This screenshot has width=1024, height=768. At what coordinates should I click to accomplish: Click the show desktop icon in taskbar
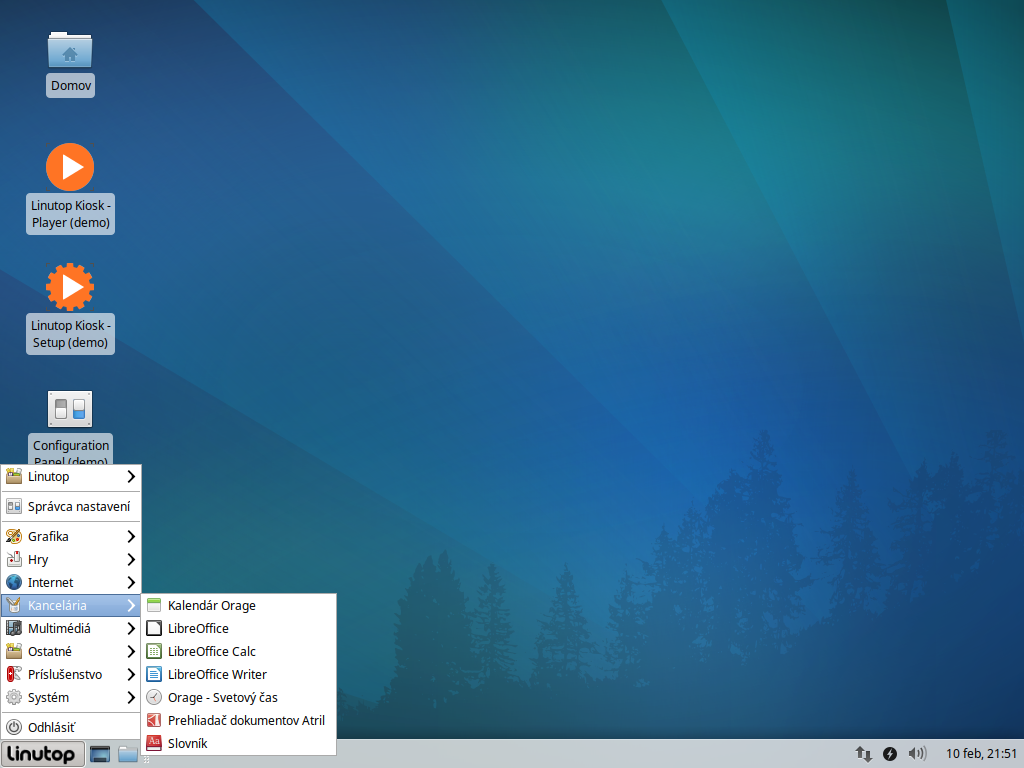click(100, 754)
